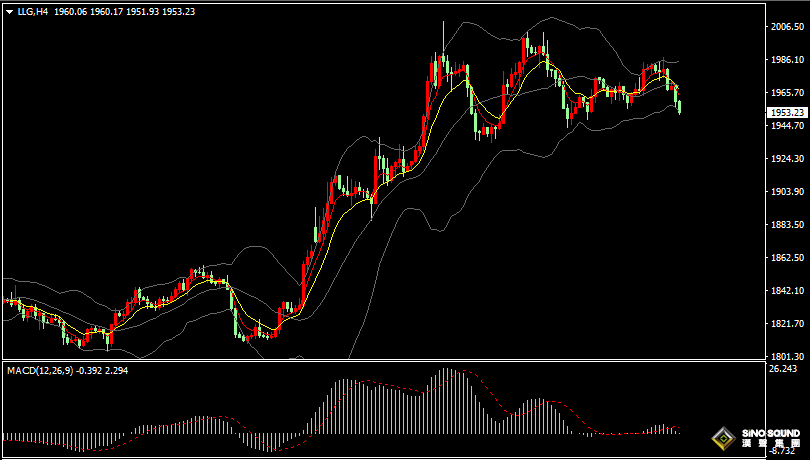Viewport: 810px width, 460px height.
Task: Click the SINO SOUND brand text
Action: tap(769, 433)
